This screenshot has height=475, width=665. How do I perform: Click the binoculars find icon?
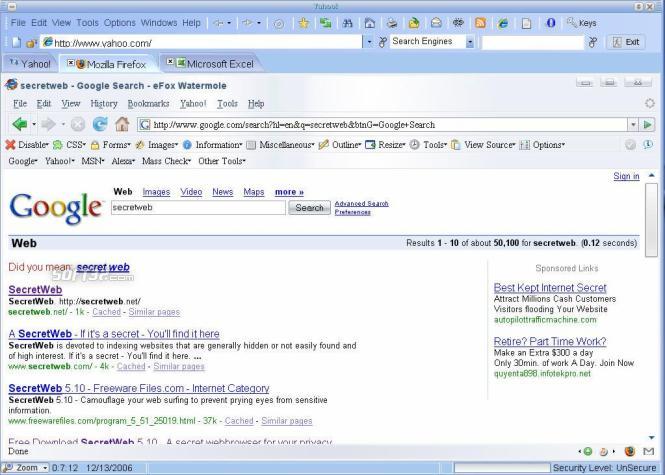click(x=347, y=23)
